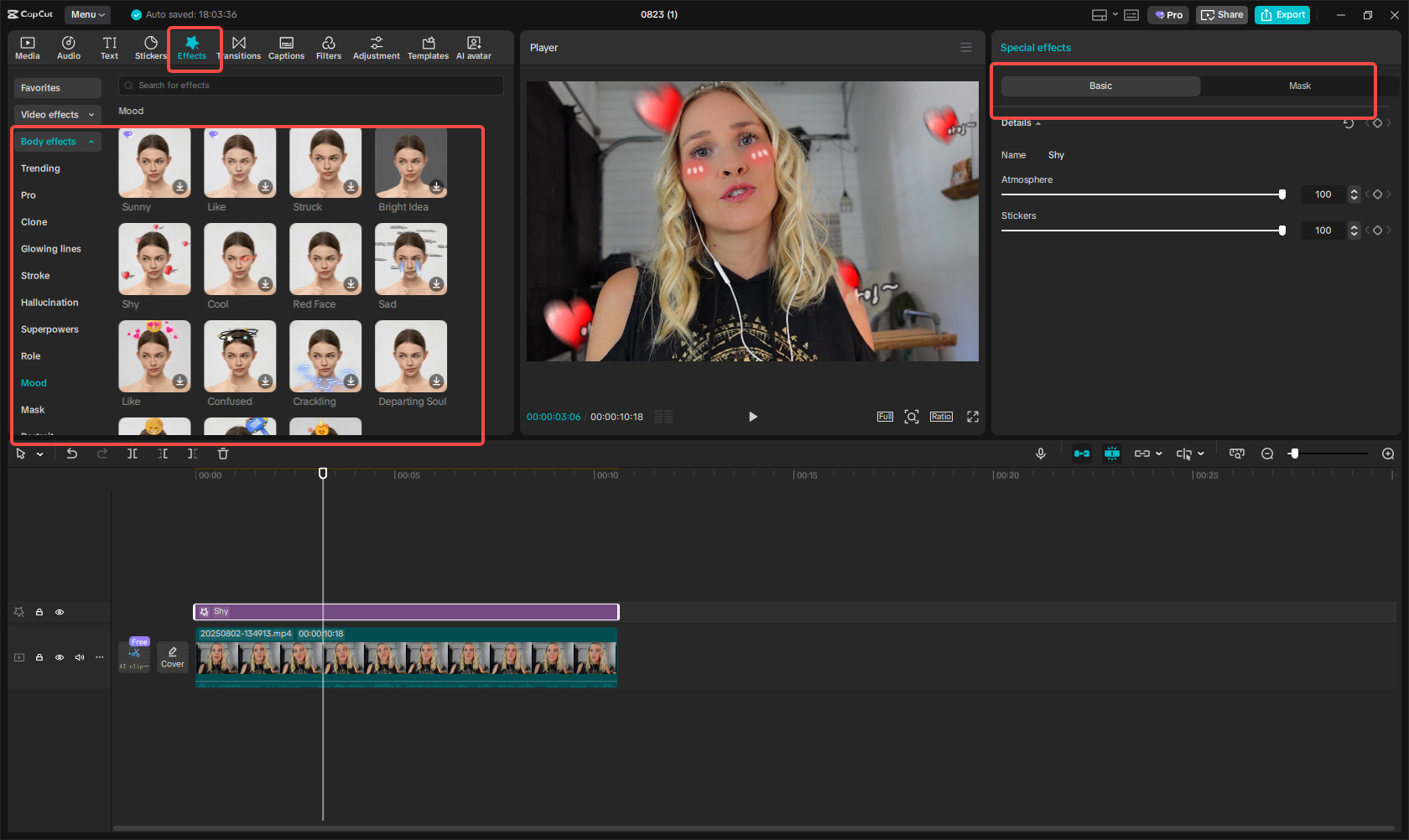Collapse the Body effects section
This screenshot has height=840, width=1409.
click(91, 141)
